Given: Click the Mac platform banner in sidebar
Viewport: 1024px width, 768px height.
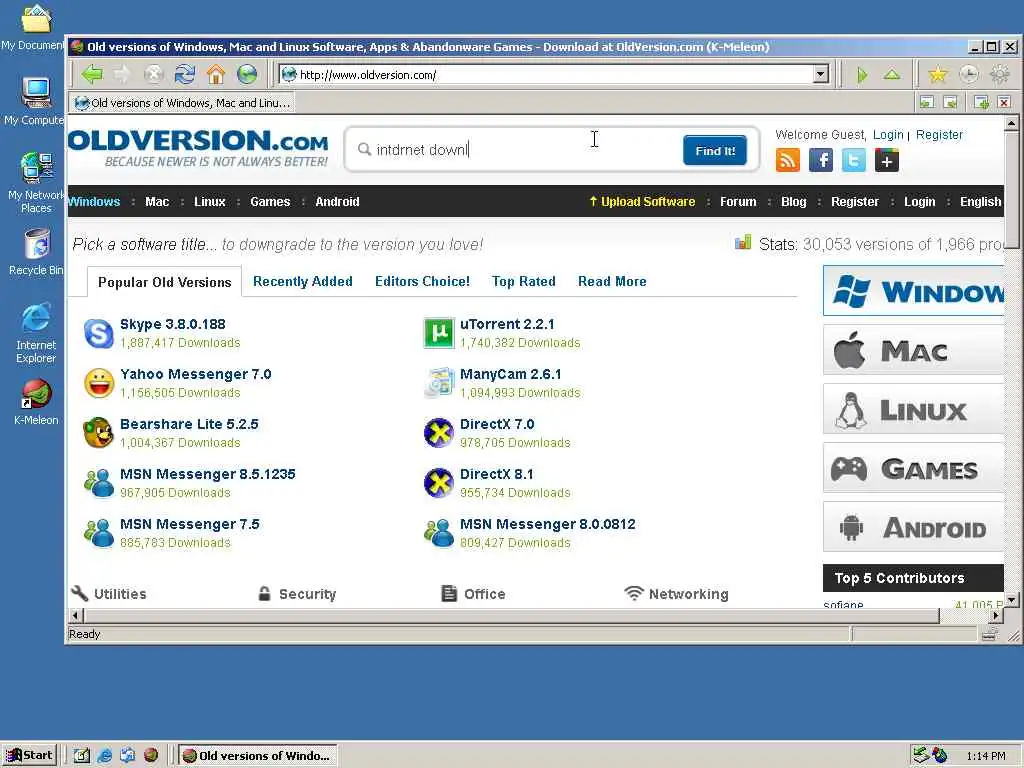Looking at the screenshot, I should 914,351.
